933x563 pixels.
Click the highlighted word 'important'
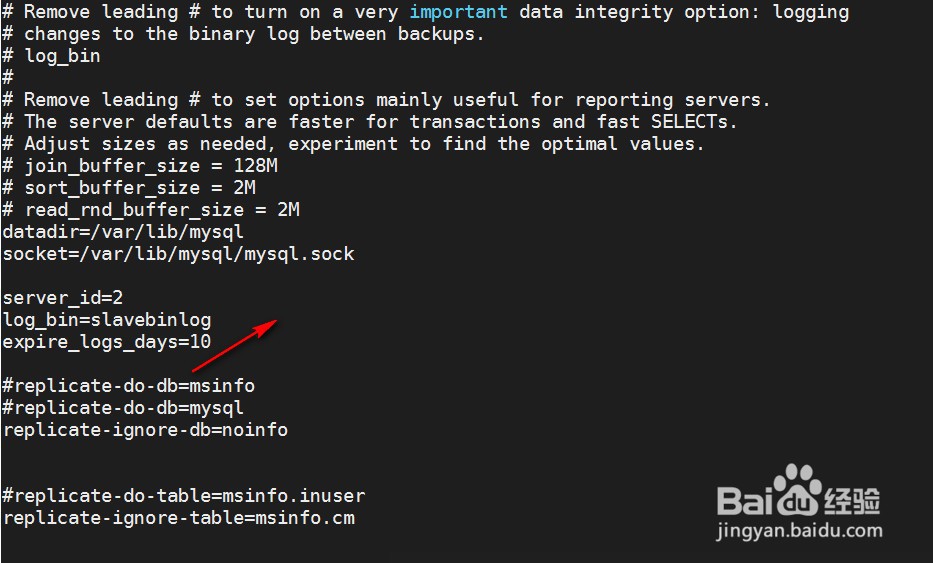point(458,12)
